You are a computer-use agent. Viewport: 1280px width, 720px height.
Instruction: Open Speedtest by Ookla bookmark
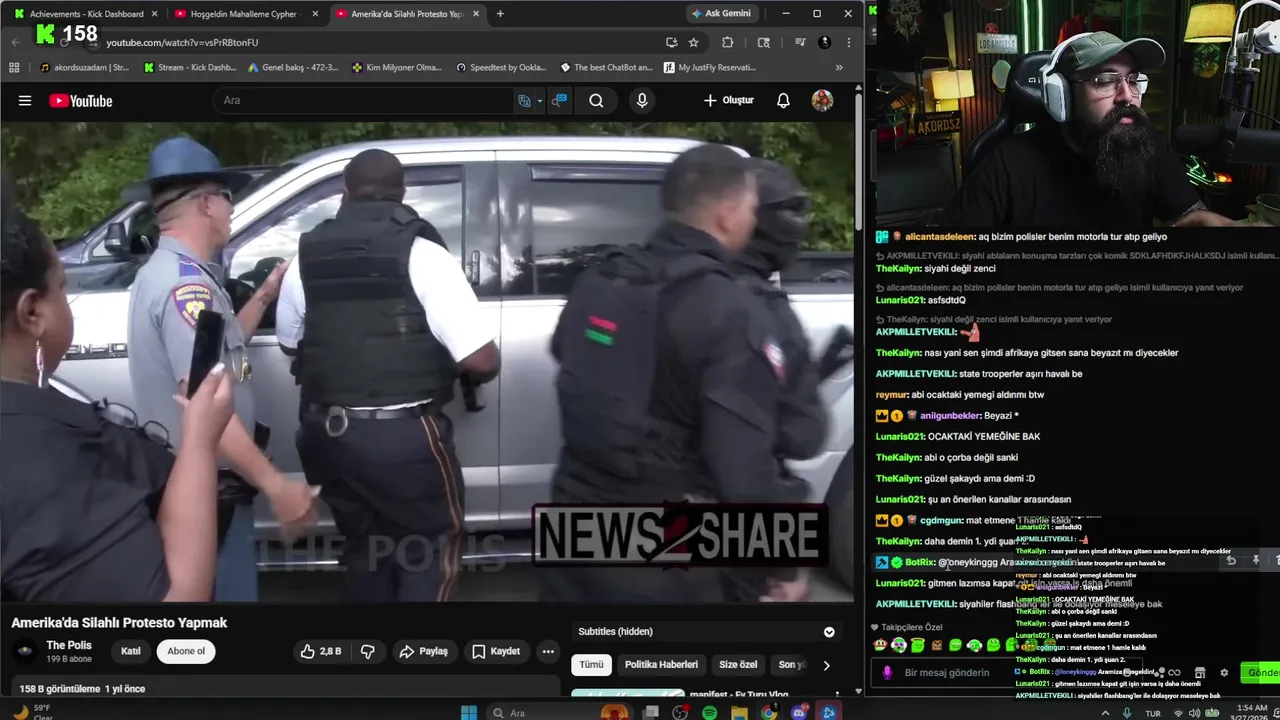pos(501,67)
